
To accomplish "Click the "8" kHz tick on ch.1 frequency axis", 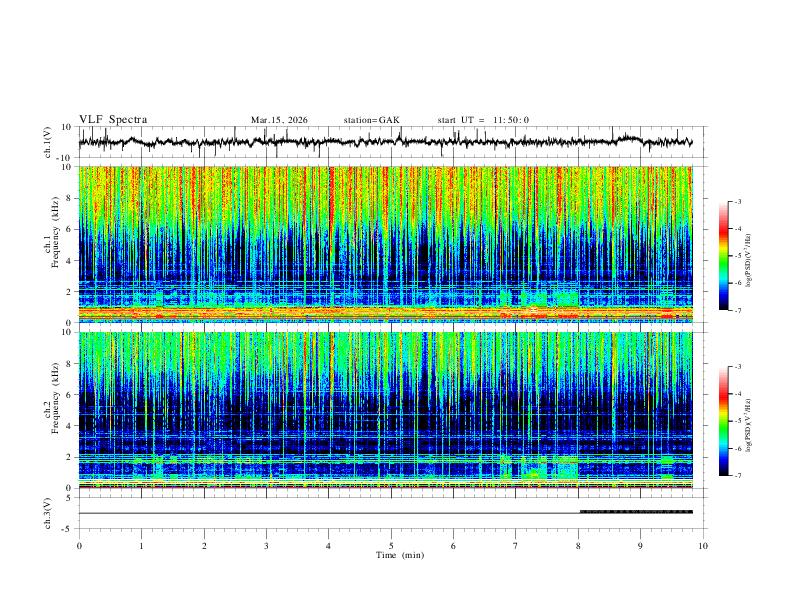I will tap(70, 198).
